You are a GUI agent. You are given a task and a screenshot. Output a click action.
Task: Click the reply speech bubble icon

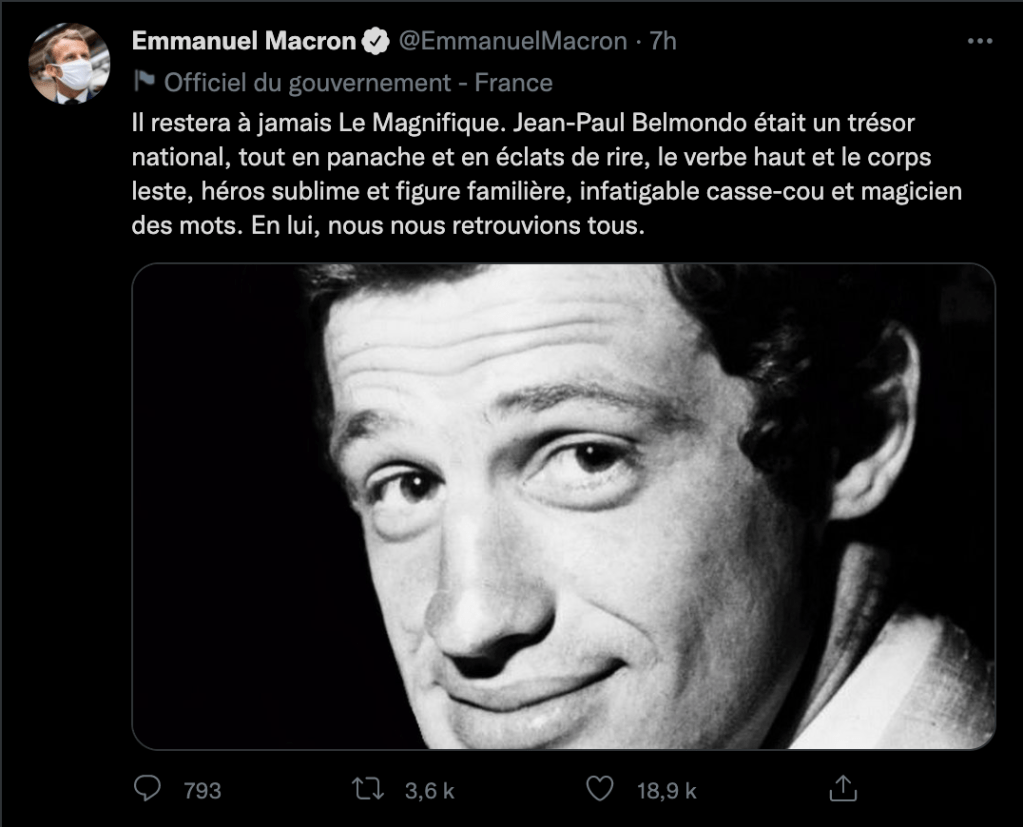pyautogui.click(x=147, y=789)
